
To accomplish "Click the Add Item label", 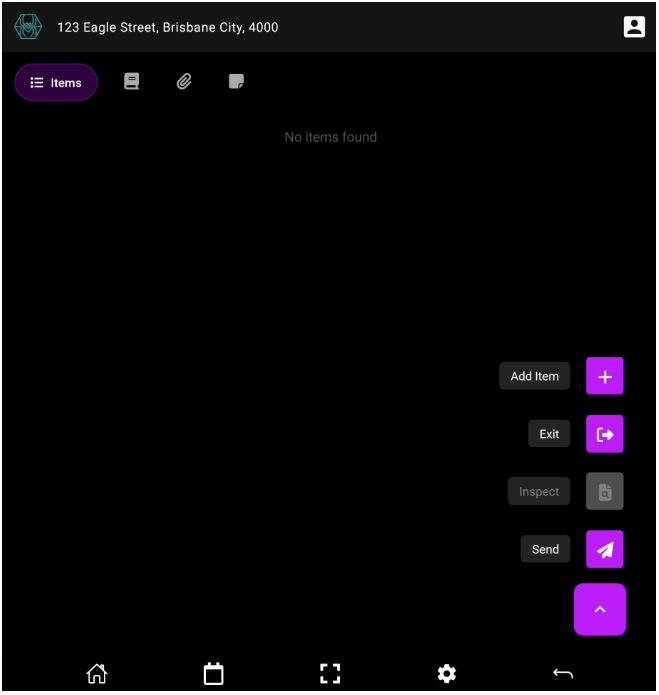I will coord(534,376).
